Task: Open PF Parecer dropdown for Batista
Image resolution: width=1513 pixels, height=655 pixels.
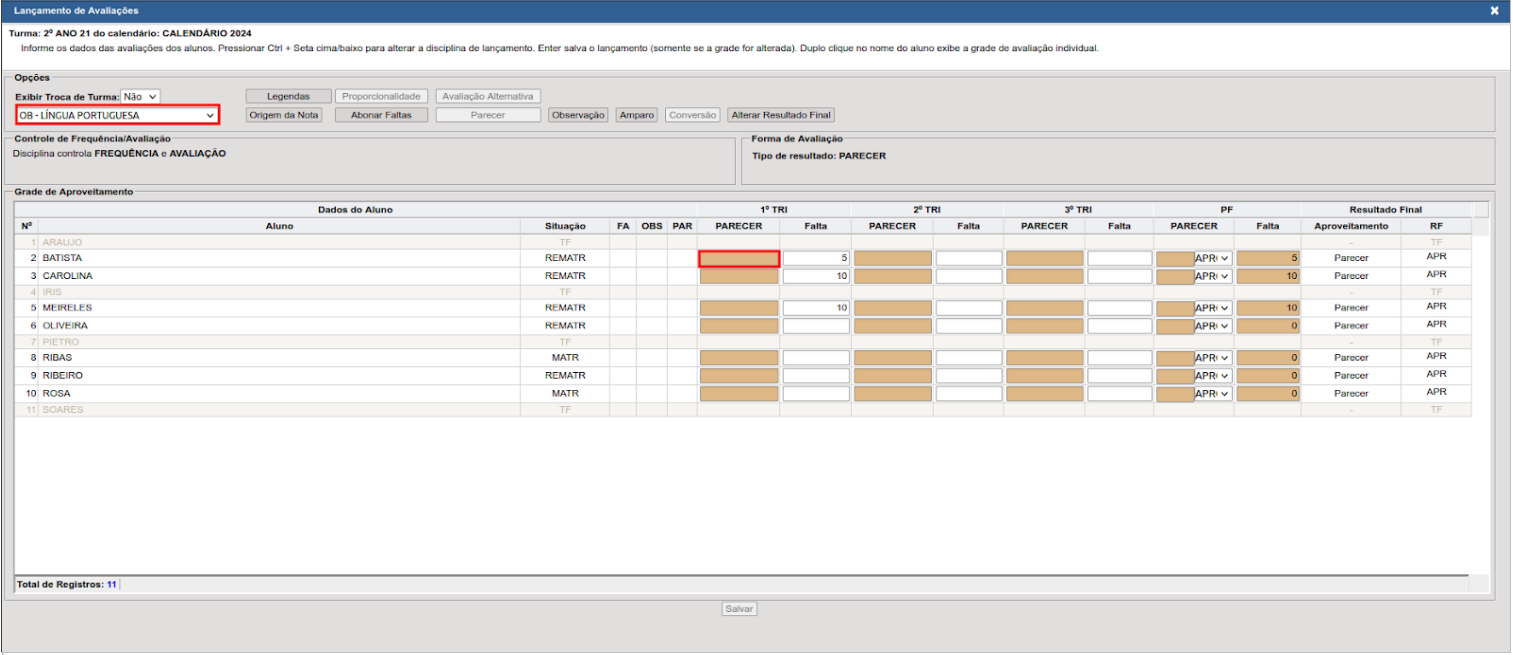Action: click(x=1212, y=258)
